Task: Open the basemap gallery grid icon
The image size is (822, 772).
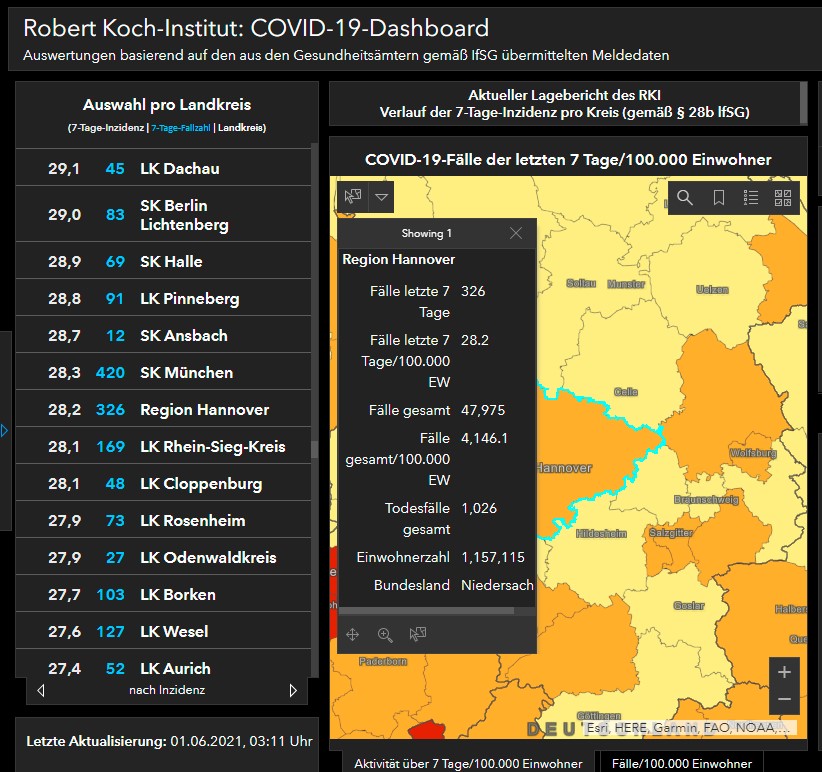Action: click(x=783, y=198)
